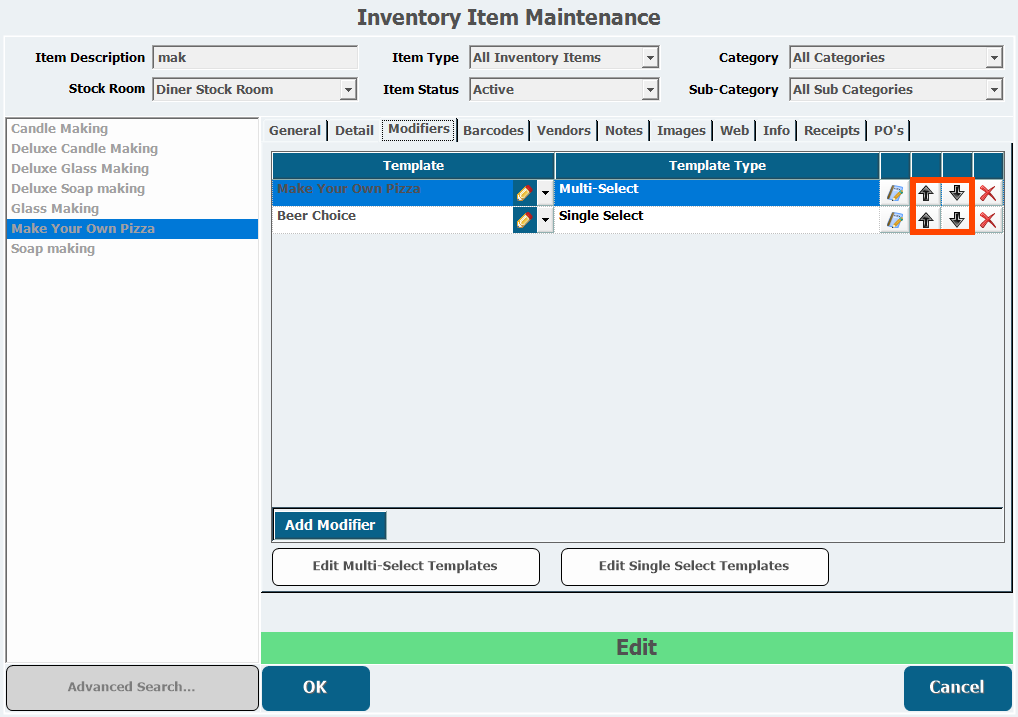Move Make Your Own Pizza modifier down
Screen dimensions: 1018x717
957,193
